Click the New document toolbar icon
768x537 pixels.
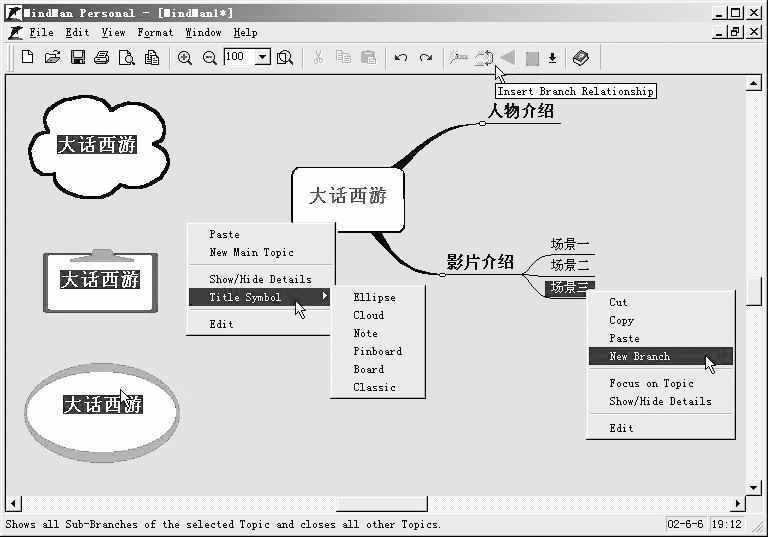(x=27, y=58)
